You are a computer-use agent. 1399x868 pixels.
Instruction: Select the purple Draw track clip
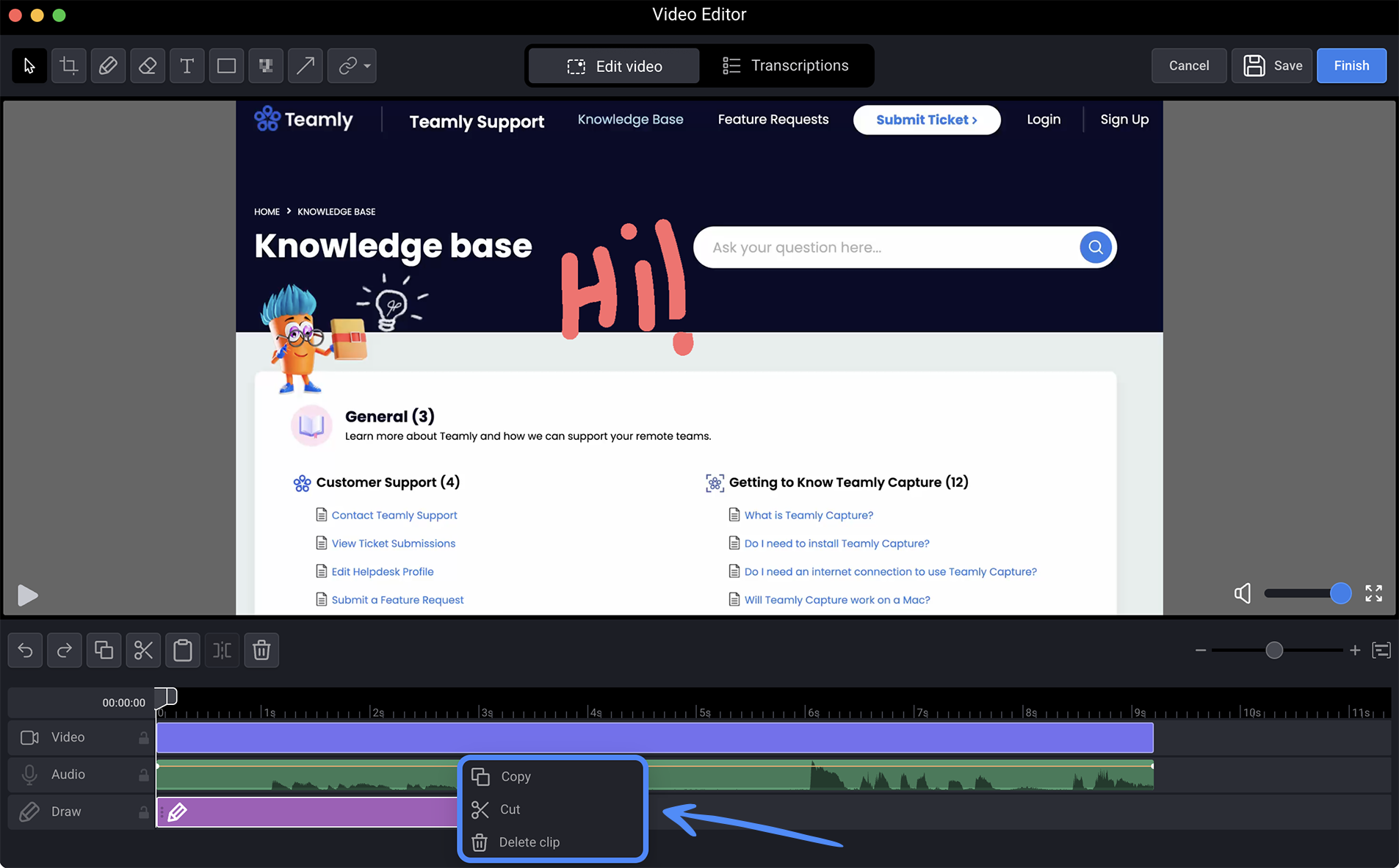tap(307, 812)
